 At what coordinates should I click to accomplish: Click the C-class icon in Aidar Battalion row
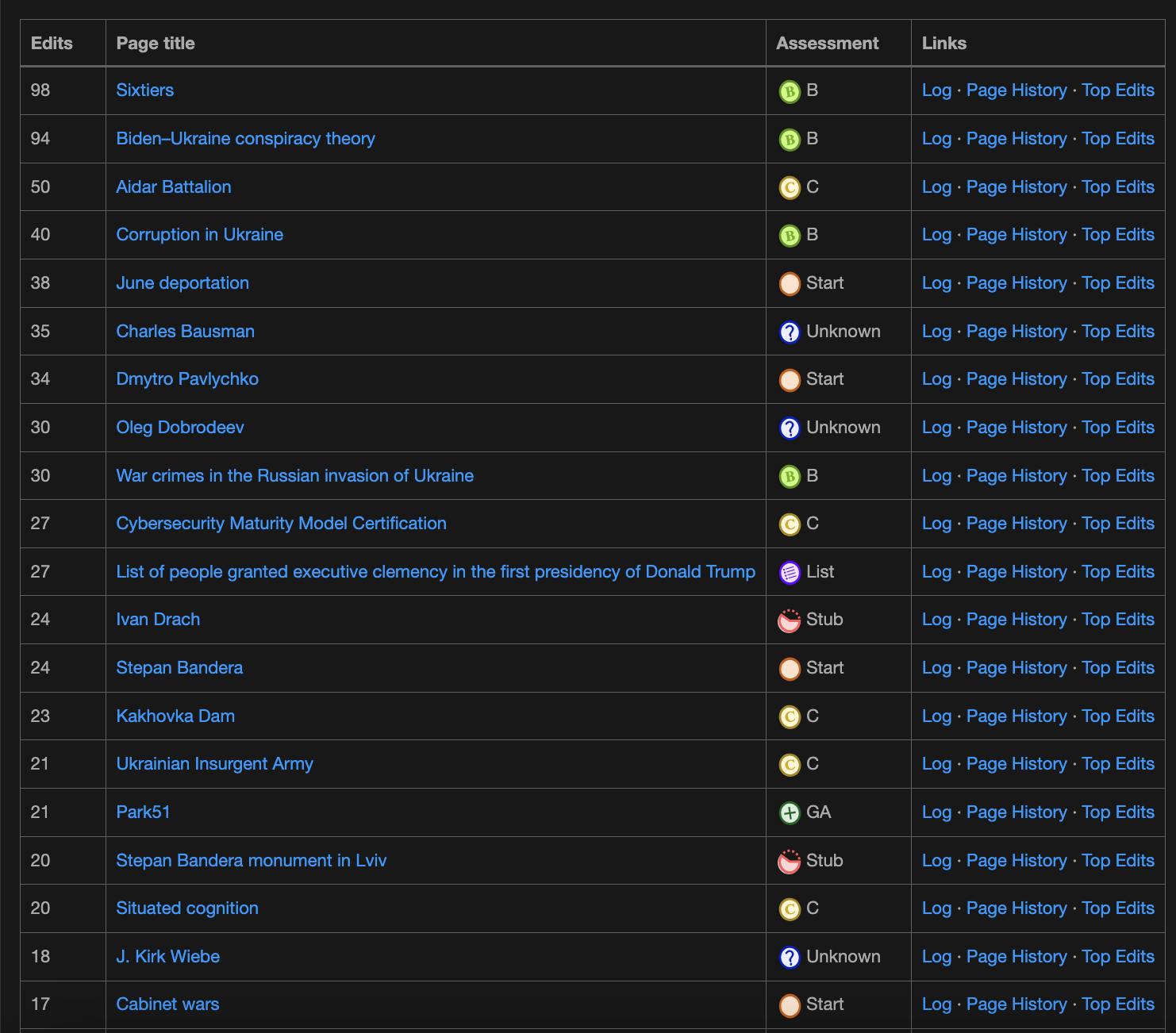coord(789,188)
